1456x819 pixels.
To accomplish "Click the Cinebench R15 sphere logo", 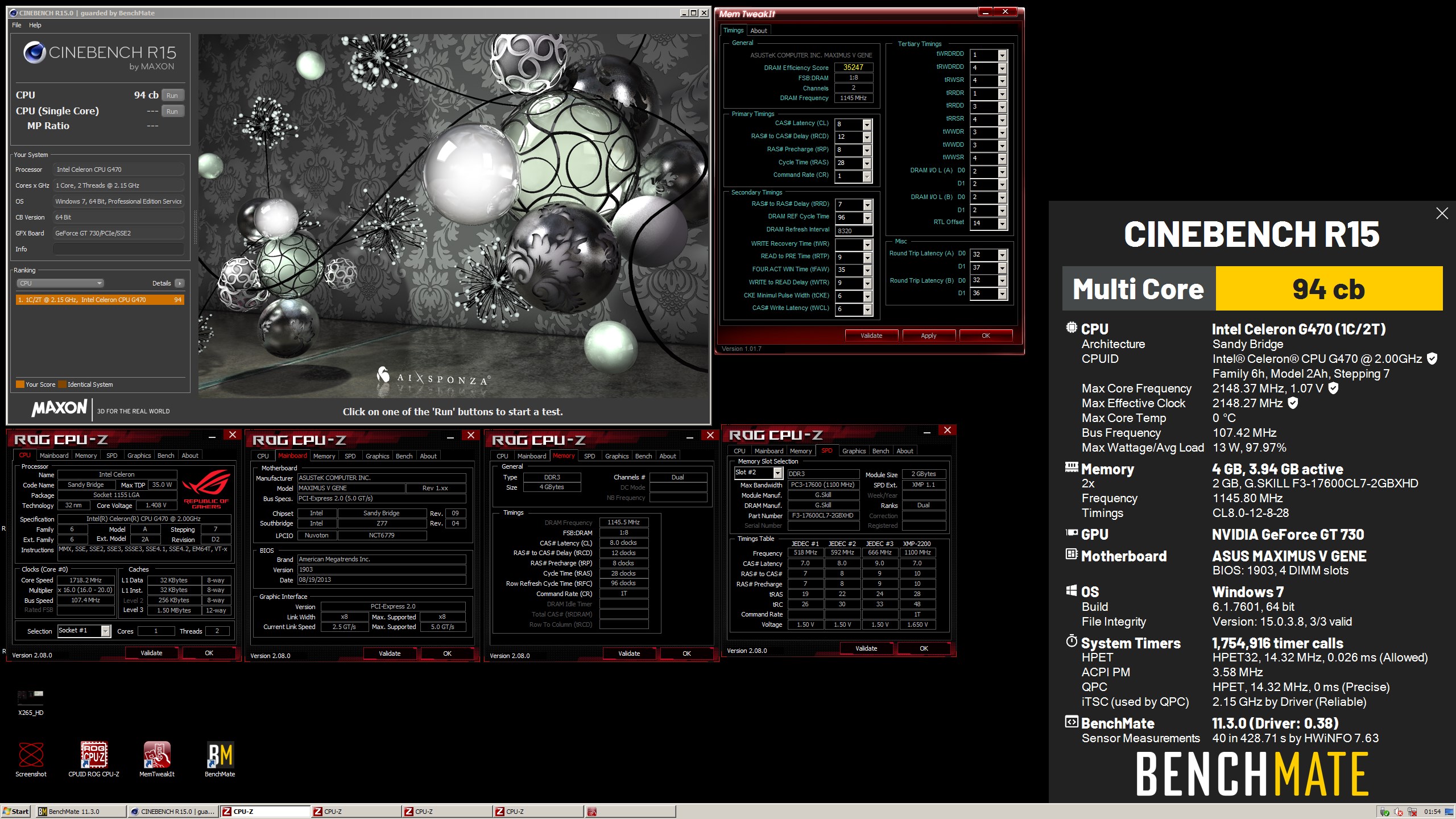I will pyautogui.click(x=35, y=53).
